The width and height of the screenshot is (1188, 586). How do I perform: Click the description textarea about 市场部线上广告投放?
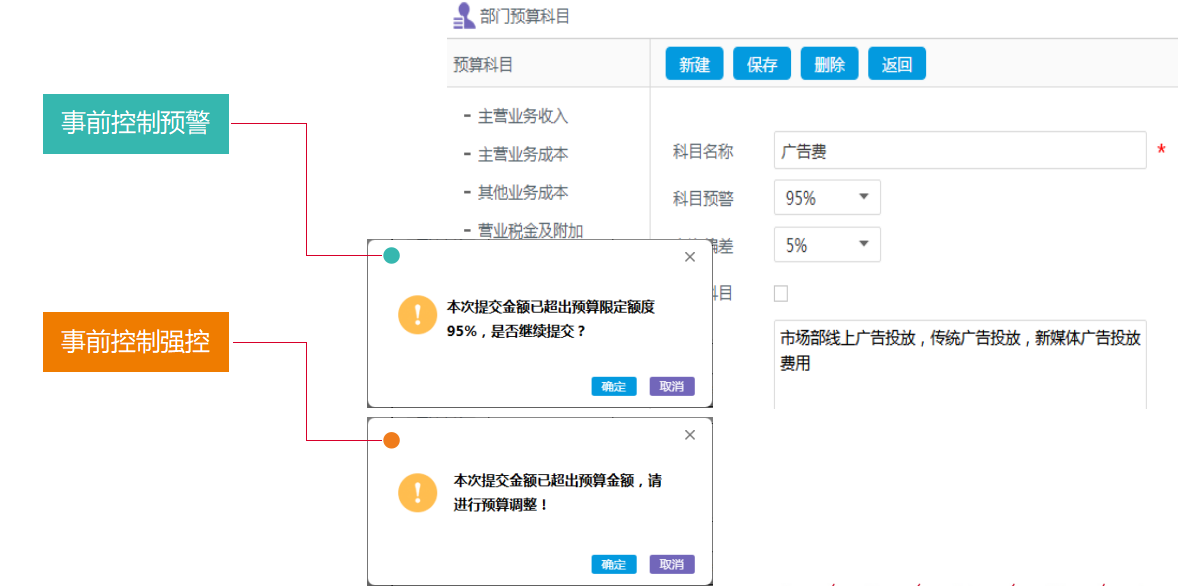point(960,365)
